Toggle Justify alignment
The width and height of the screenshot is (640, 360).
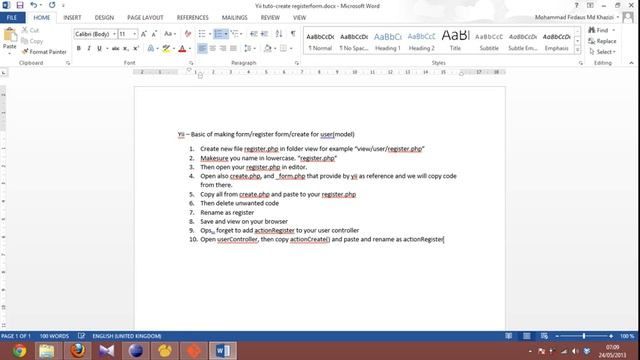(233, 49)
